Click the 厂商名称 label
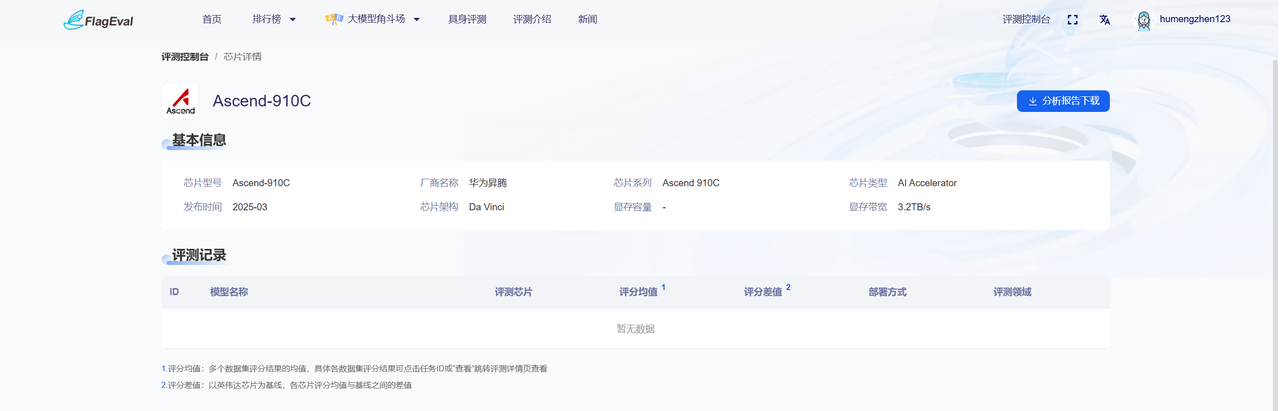The height and width of the screenshot is (411, 1280). pyautogui.click(x=439, y=183)
